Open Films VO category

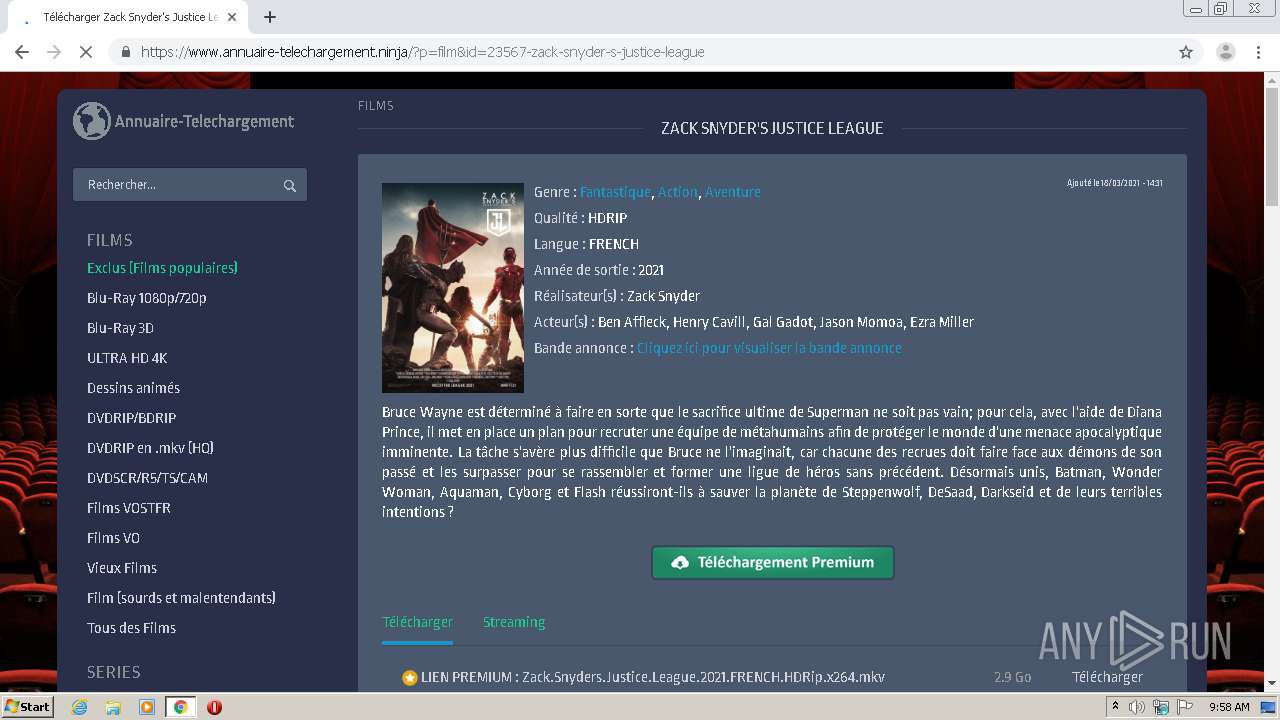click(113, 538)
